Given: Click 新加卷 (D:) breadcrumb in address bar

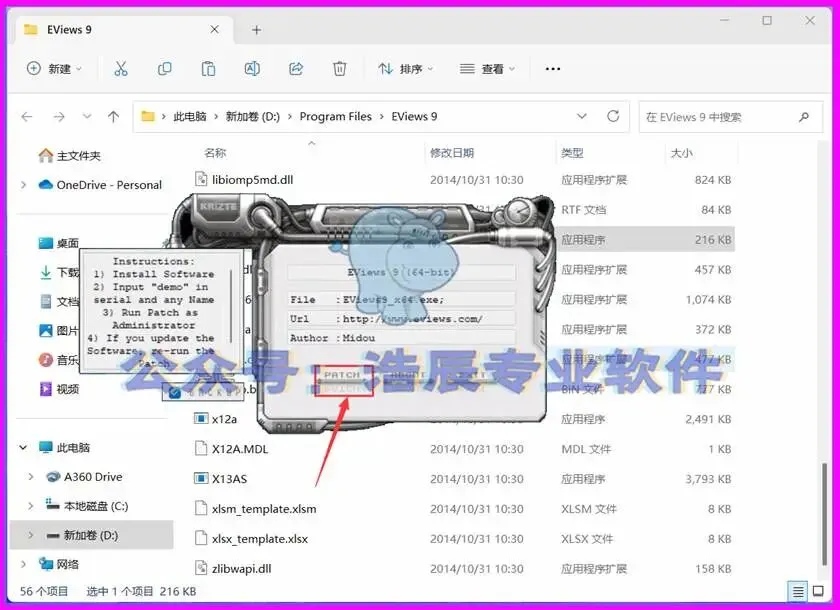Looking at the screenshot, I should pyautogui.click(x=252, y=117).
